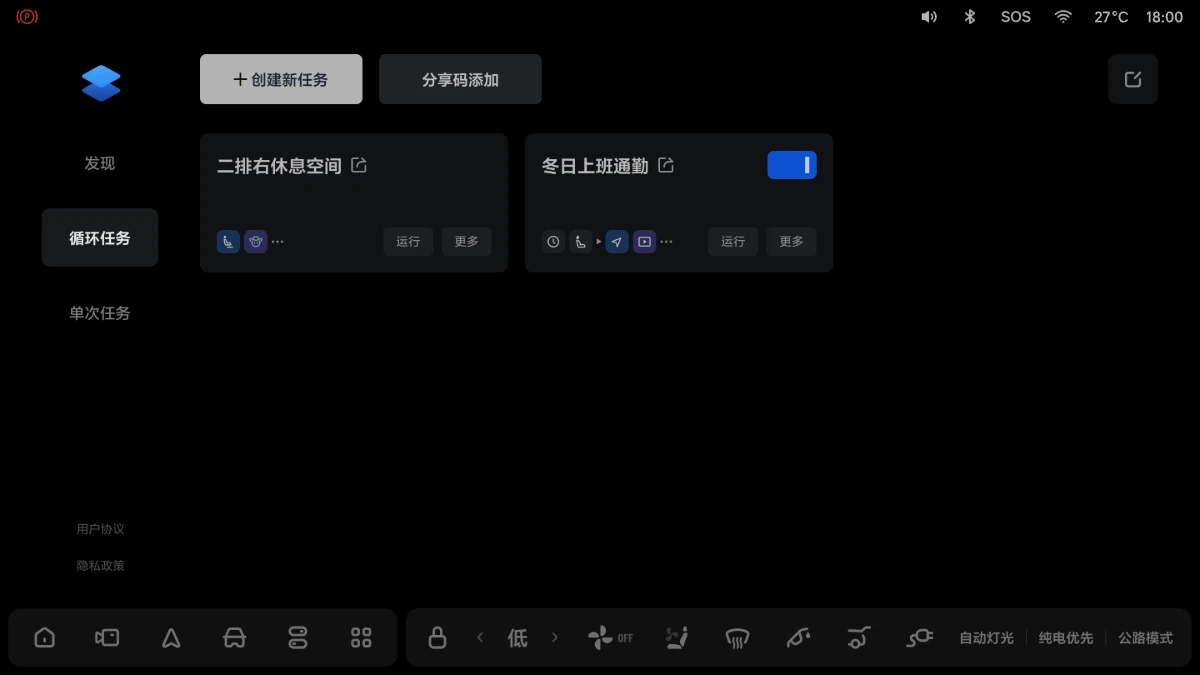Click the SOS status indicator
Screen dimensions: 1200x675
(1016, 17)
